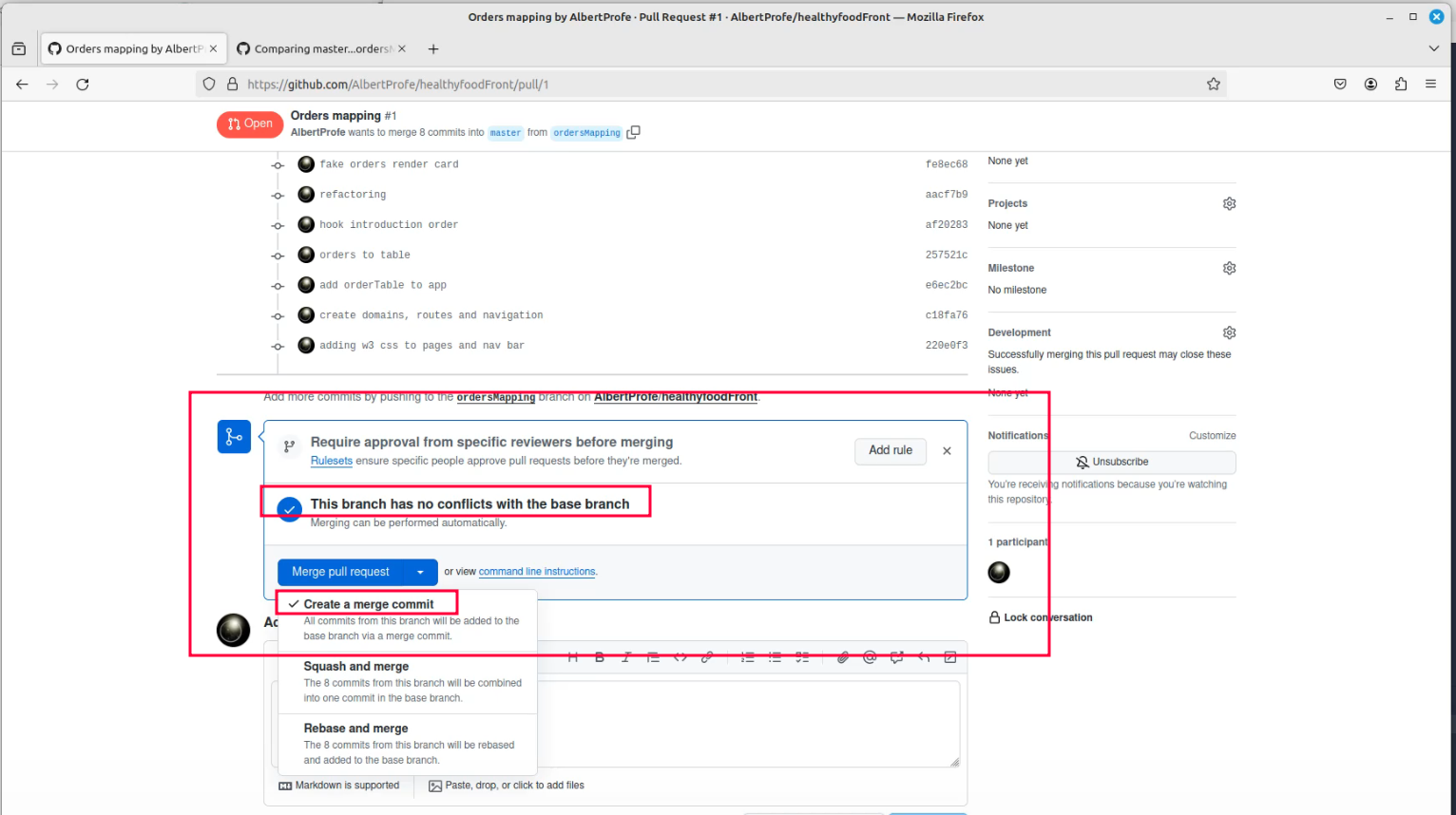Dismiss the require-approval ruleset banner
The height and width of the screenshot is (815, 1456).
[947, 451]
